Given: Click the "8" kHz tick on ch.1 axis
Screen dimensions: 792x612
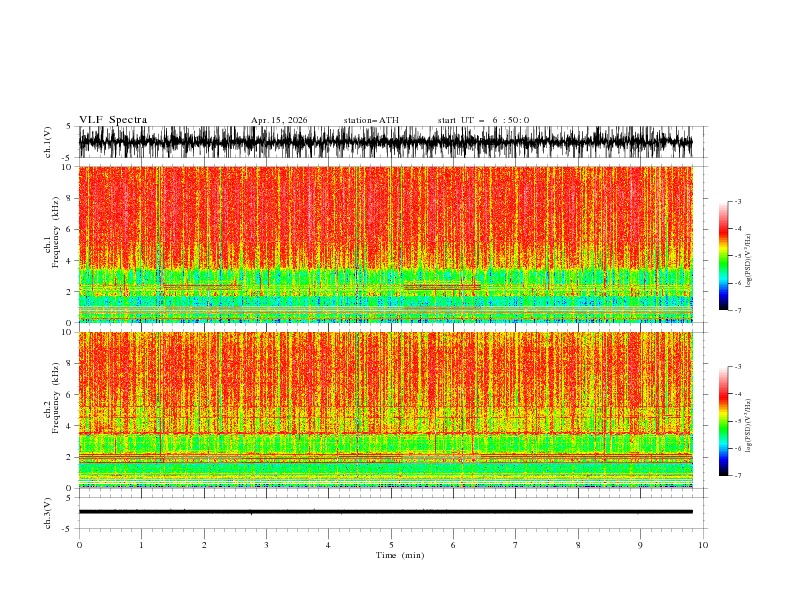Looking at the screenshot, I should pos(69,198).
